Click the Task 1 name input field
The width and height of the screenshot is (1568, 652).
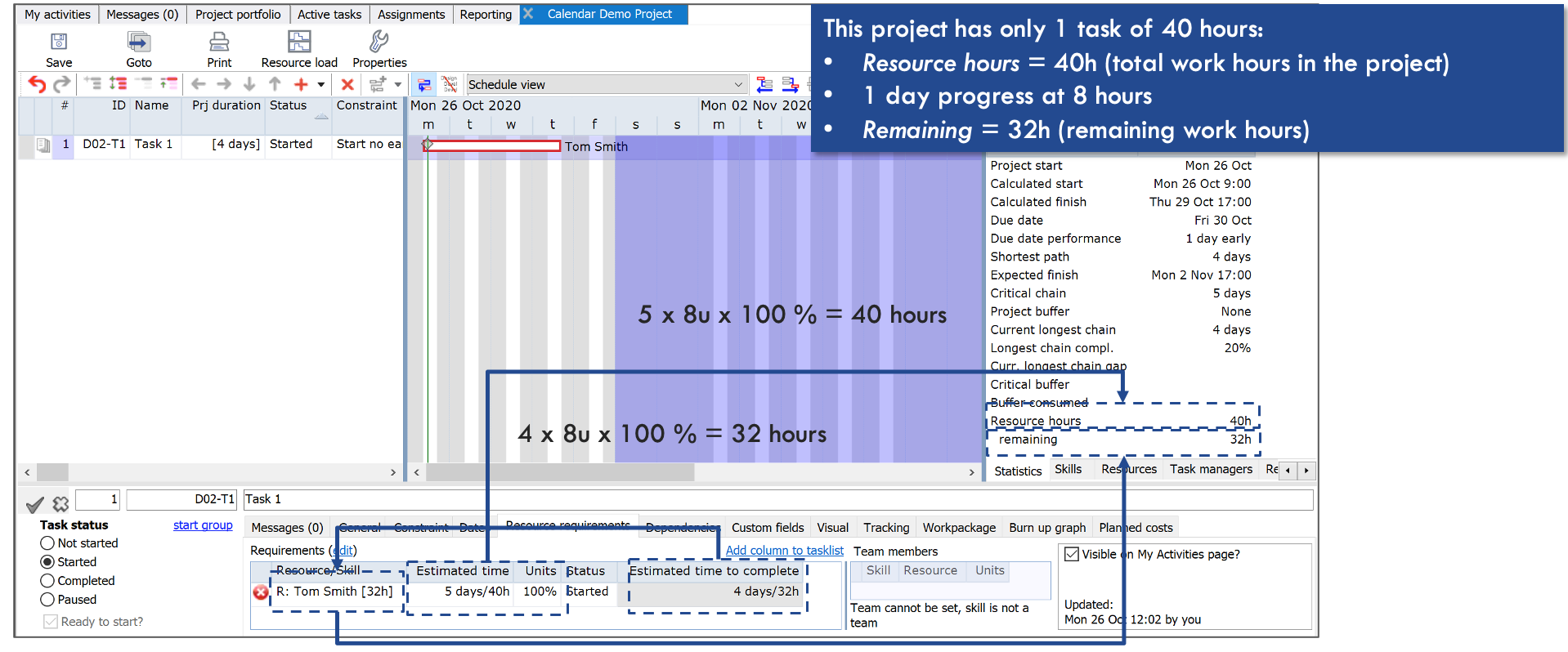coord(777,499)
